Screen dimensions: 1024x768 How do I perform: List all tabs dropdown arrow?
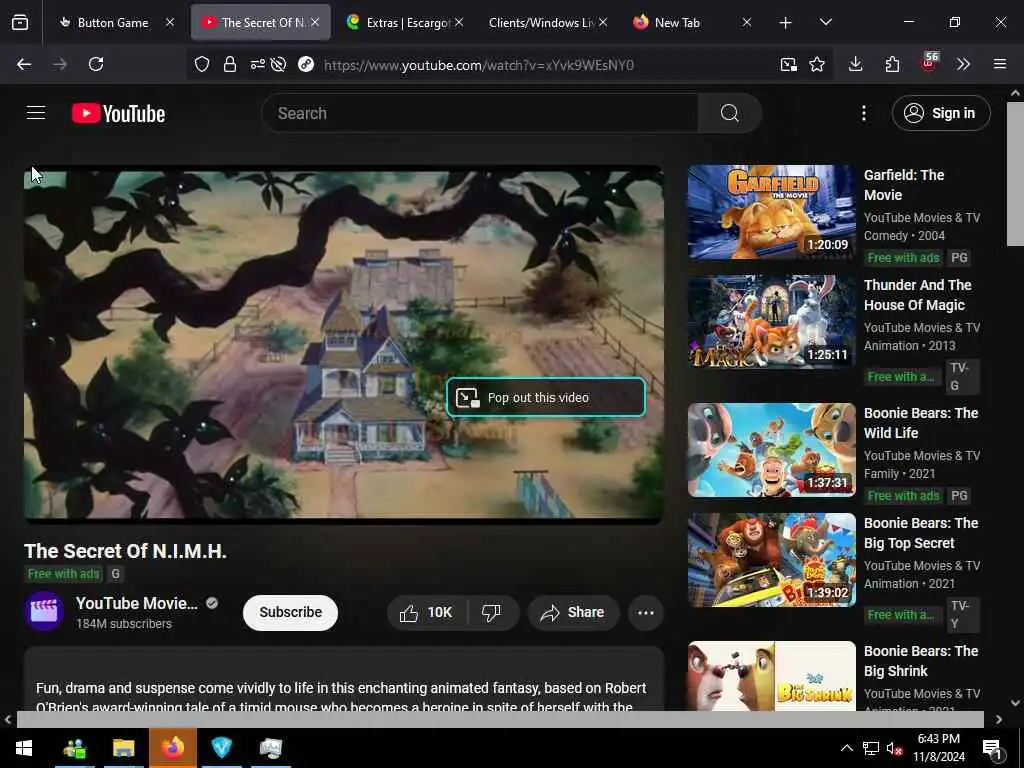coord(825,23)
